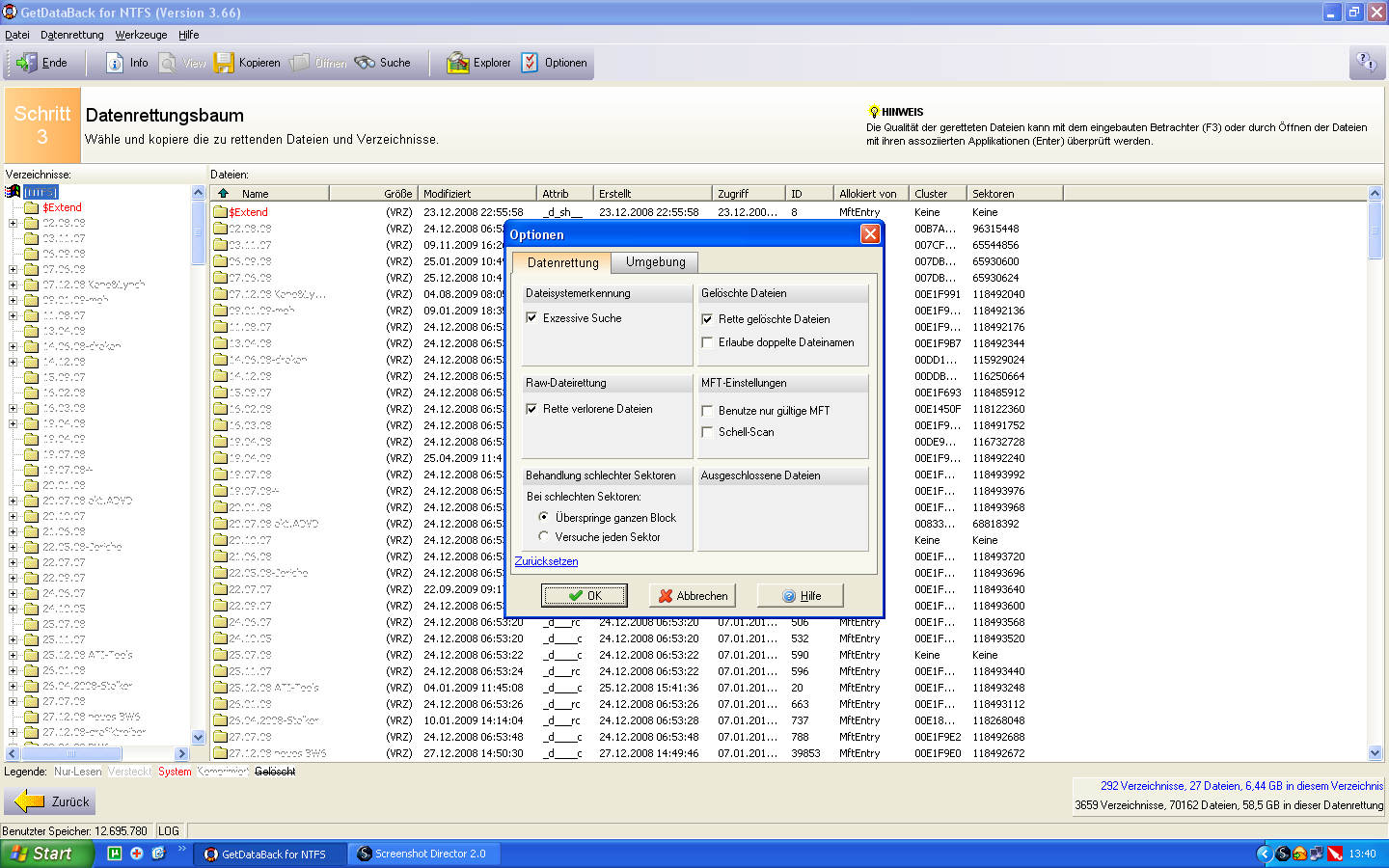Launch the Suche binoculars tool
The height and width of the screenshot is (868, 1389).
383,63
